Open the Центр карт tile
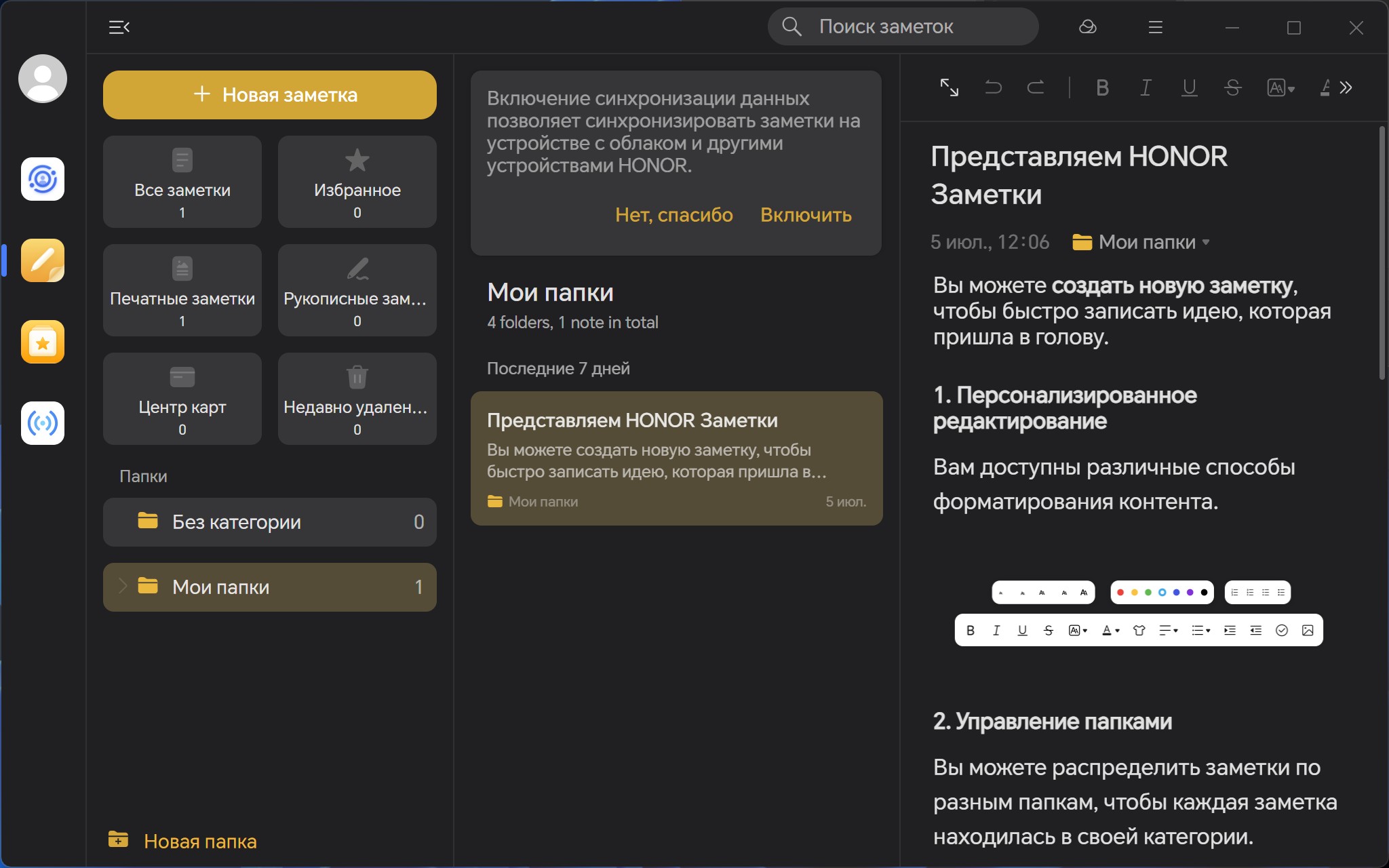Viewport: 1389px width, 868px height. pos(182,399)
